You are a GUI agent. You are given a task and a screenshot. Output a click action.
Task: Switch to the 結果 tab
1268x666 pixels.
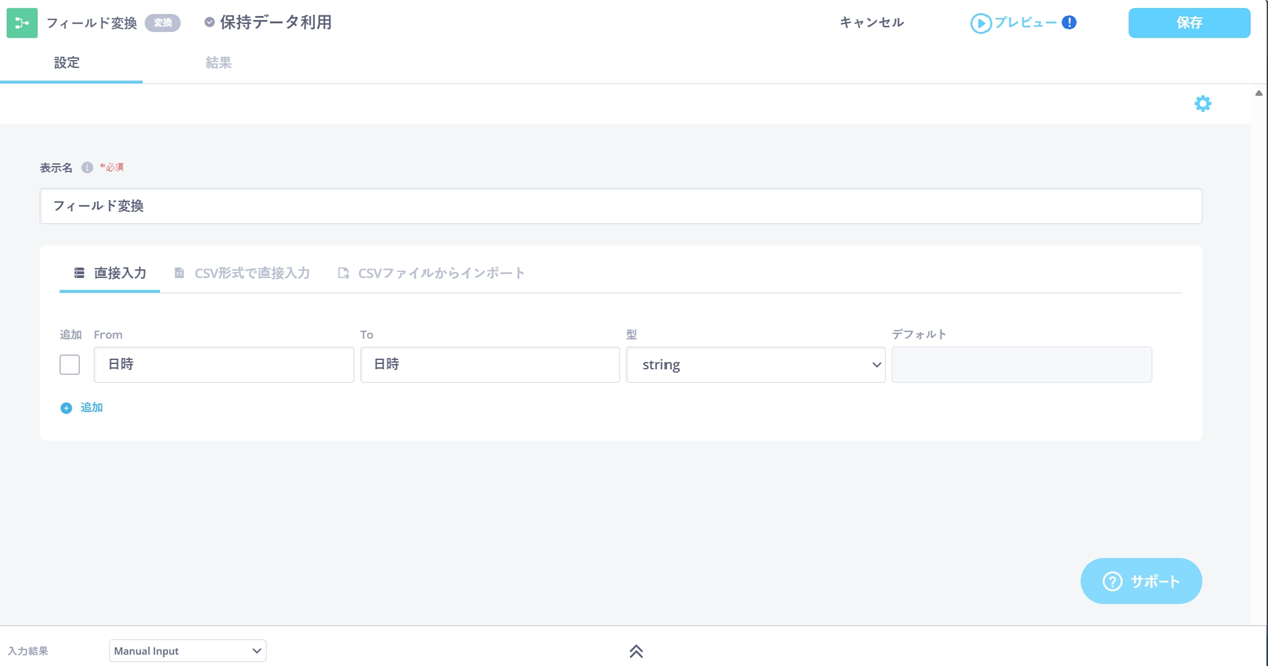click(x=218, y=63)
